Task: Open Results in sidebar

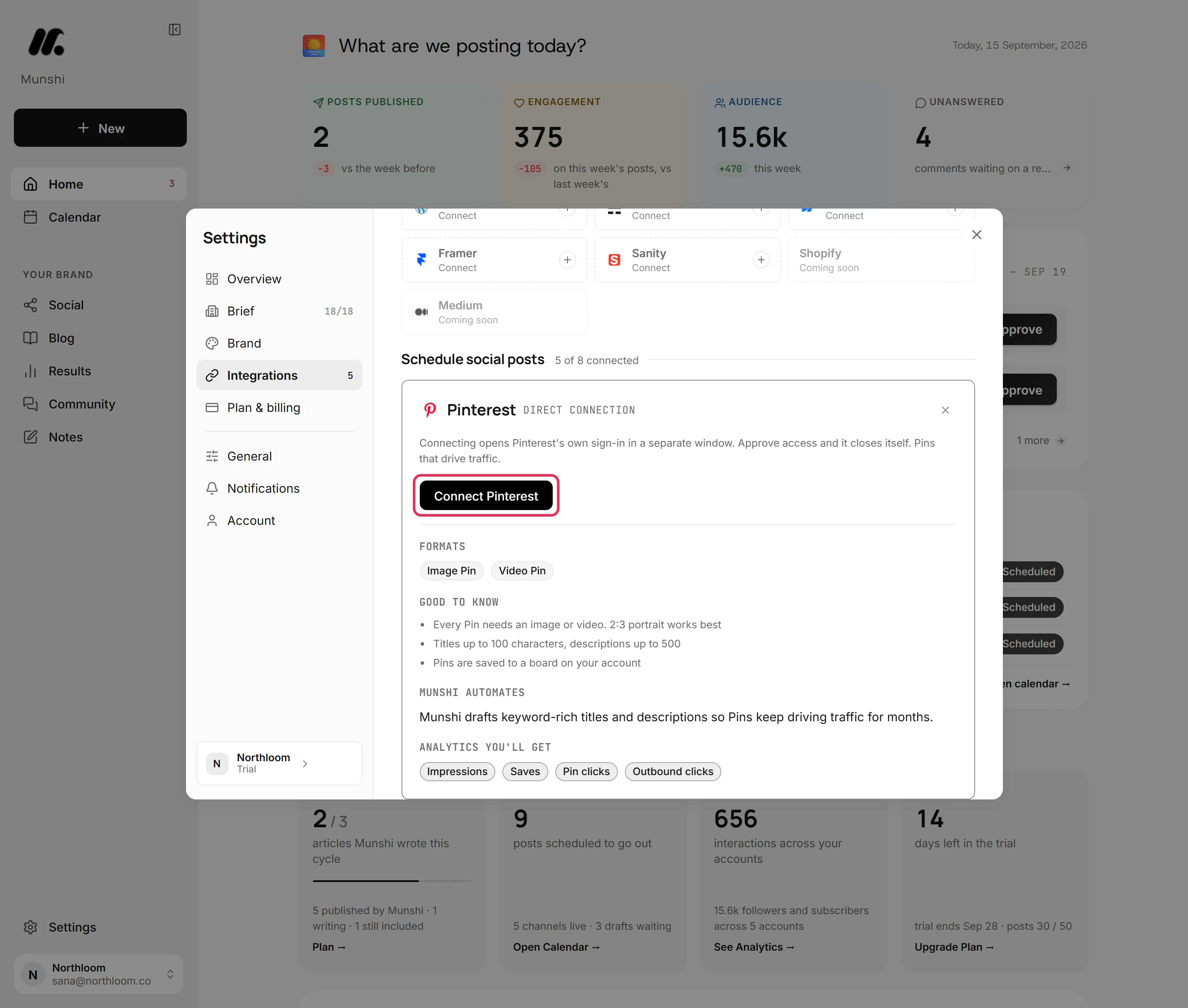Action: (98, 371)
